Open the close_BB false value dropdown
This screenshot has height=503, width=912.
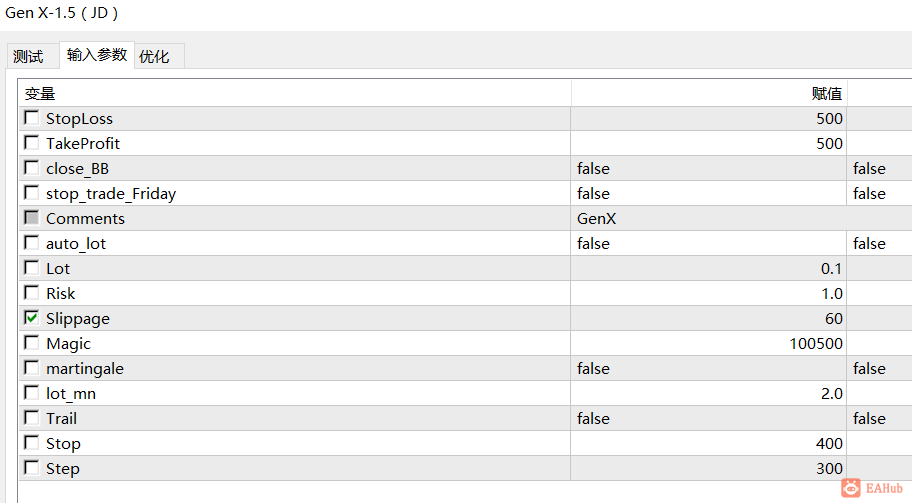709,168
